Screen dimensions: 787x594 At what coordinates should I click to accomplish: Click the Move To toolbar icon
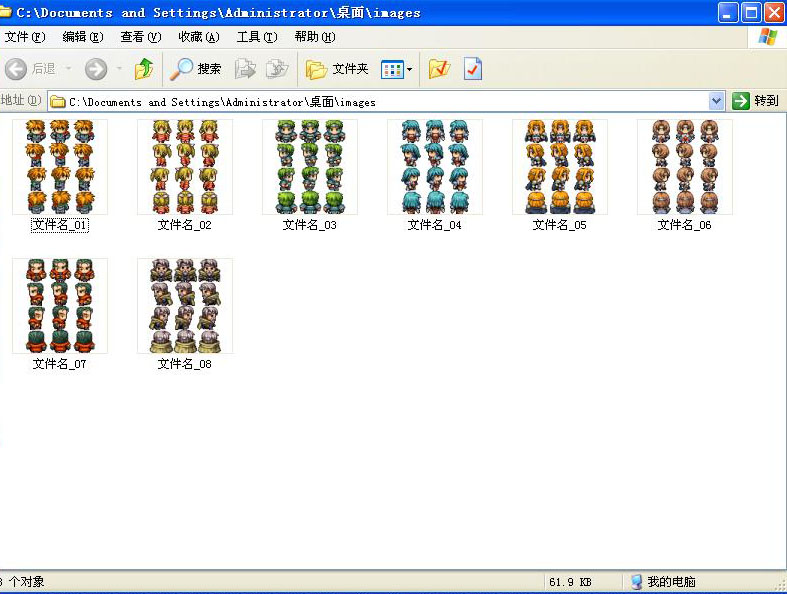pos(245,69)
